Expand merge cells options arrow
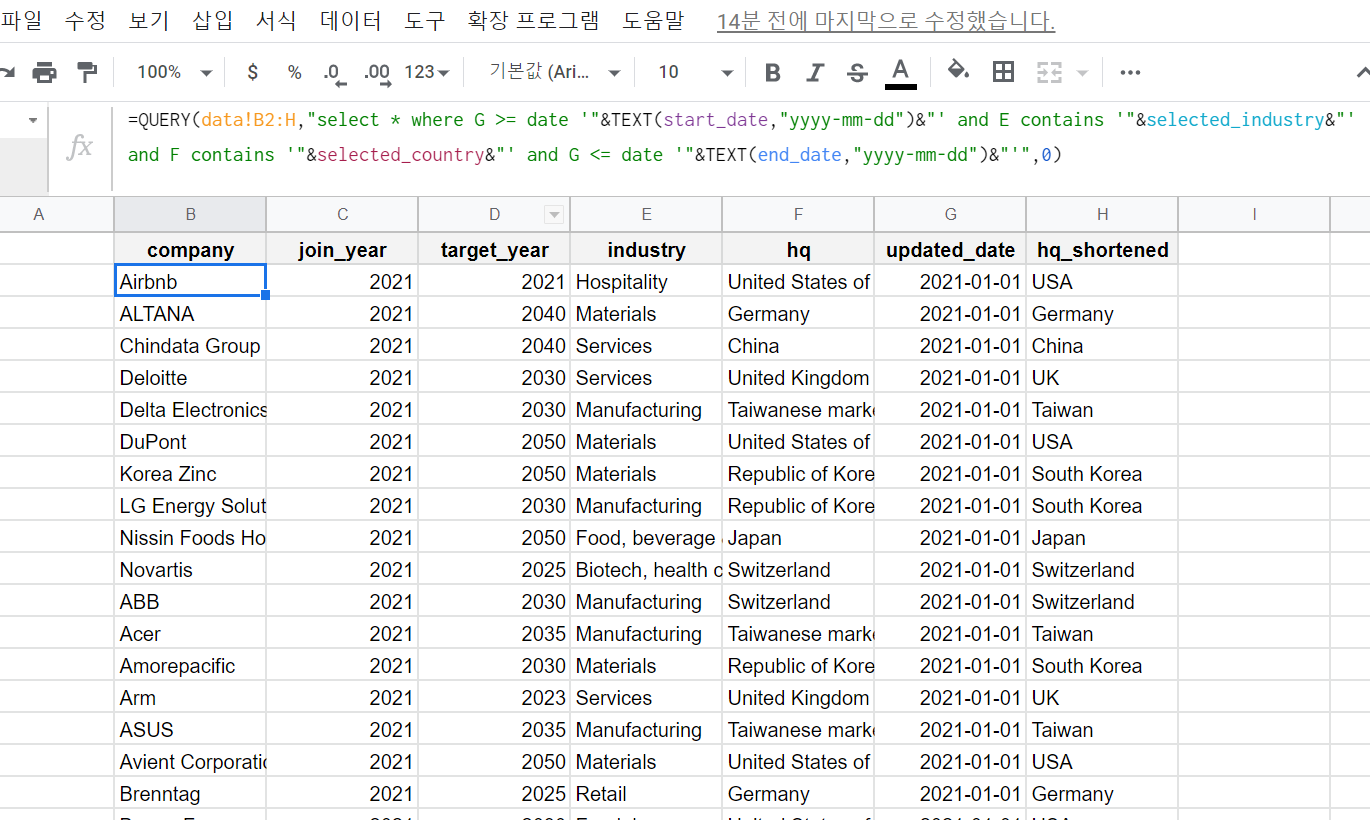 point(1082,73)
